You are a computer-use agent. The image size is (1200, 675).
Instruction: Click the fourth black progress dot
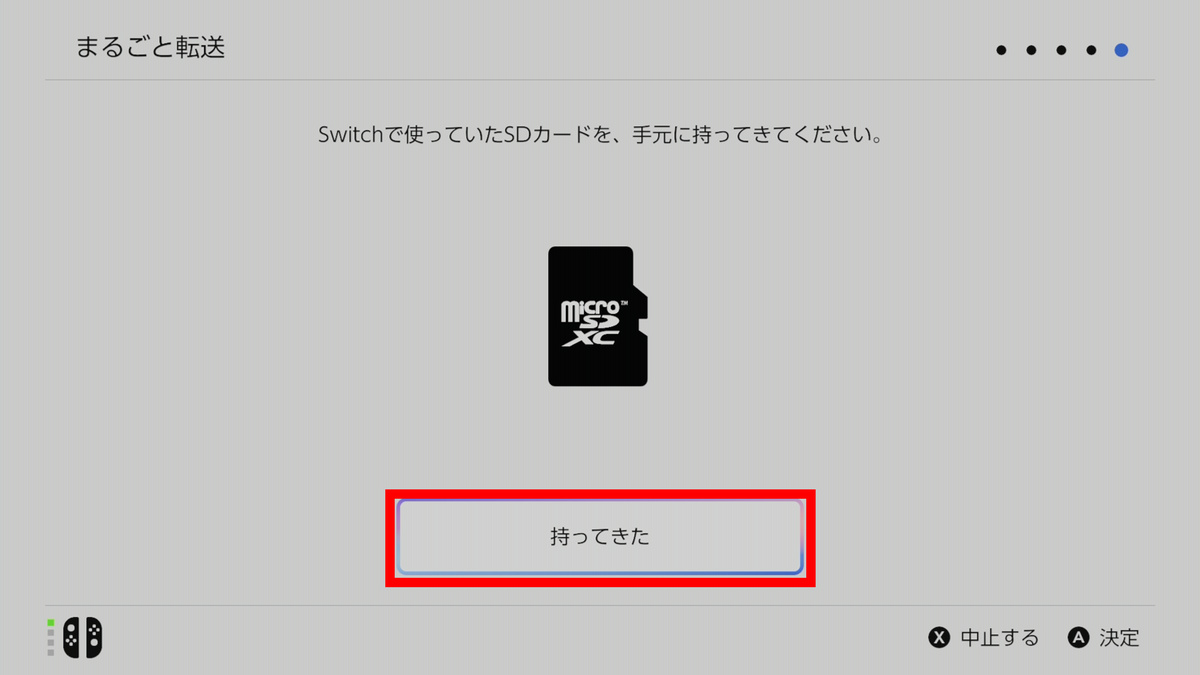tap(1091, 50)
